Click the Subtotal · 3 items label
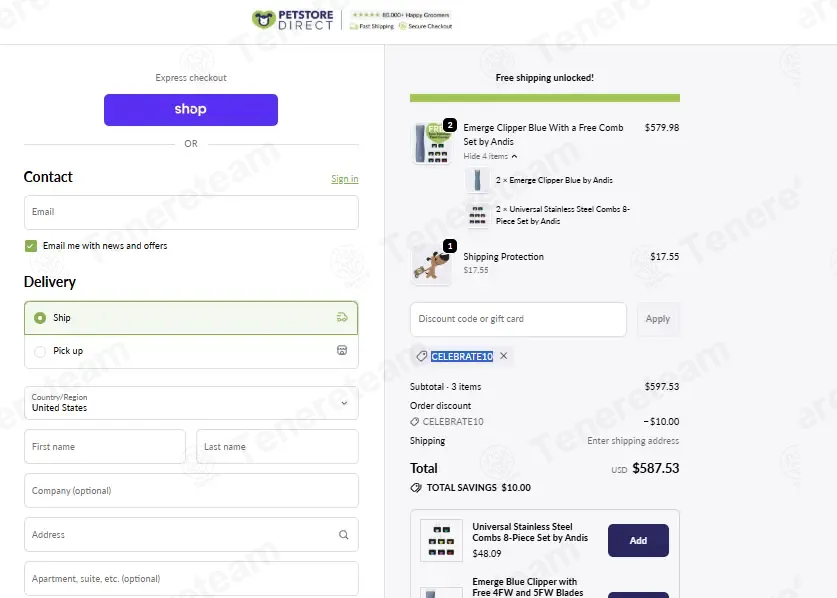 tap(445, 387)
